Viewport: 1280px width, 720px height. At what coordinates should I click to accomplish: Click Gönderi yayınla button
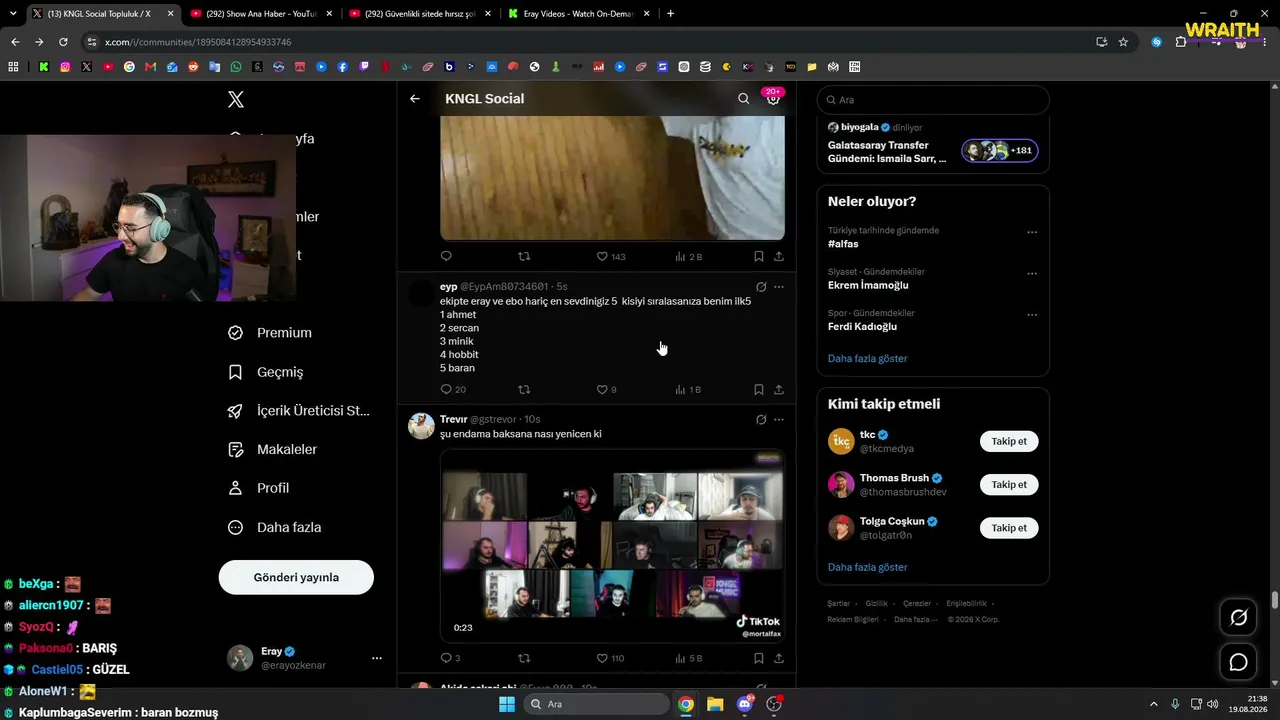tap(296, 577)
